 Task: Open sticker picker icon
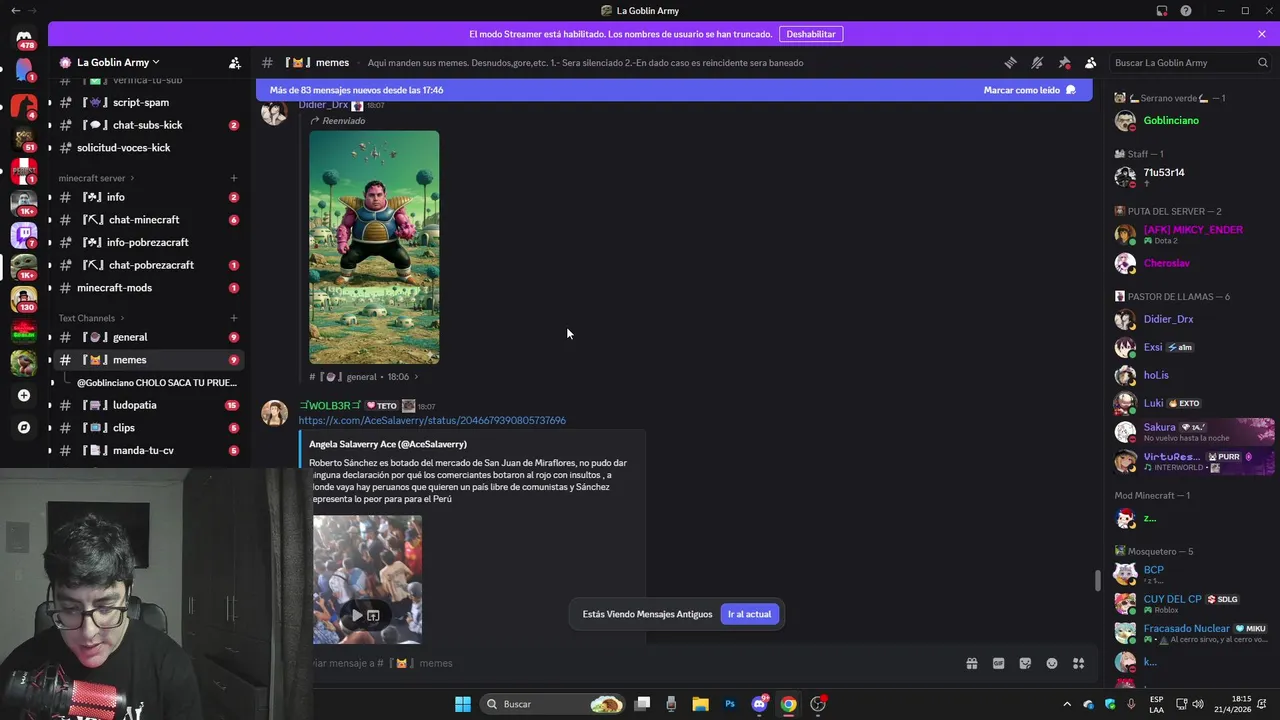coord(1025,663)
